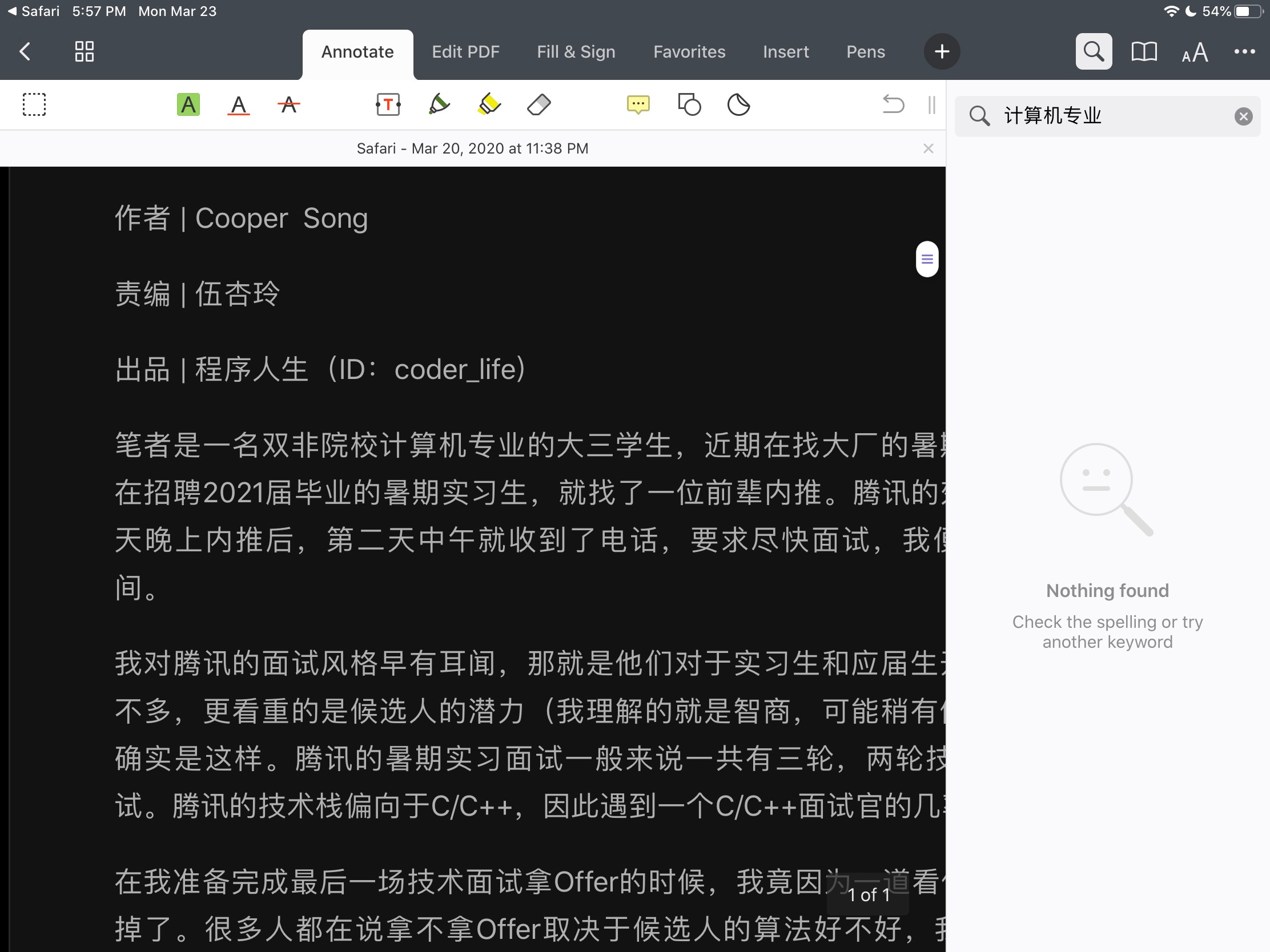Screen dimensions: 1270x952
Task: Select the text box tool
Action: coord(388,105)
